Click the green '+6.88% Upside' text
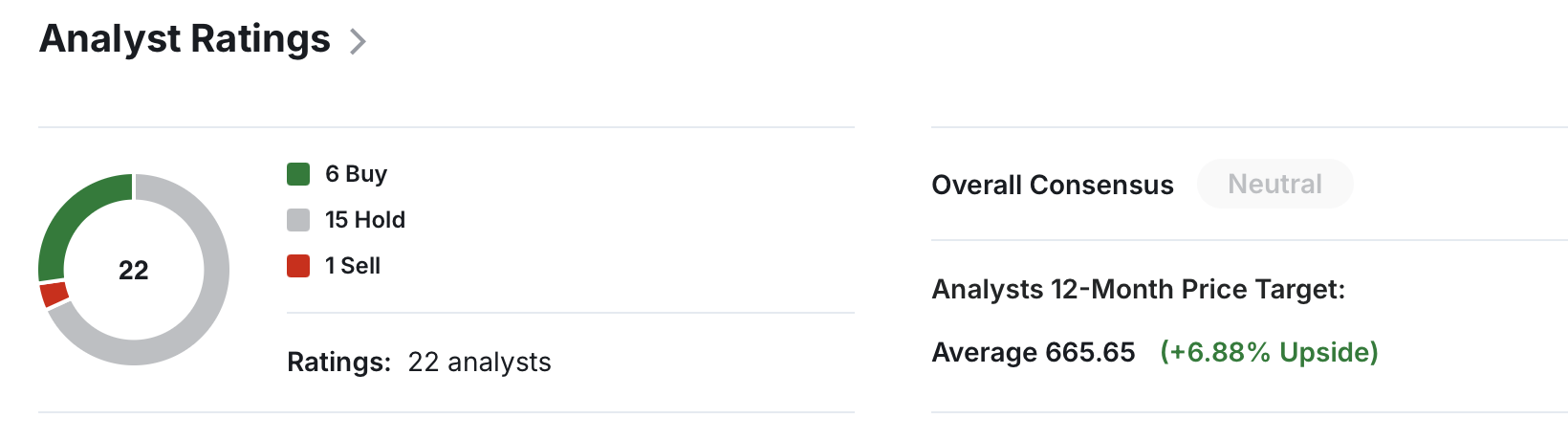 (x=1270, y=352)
